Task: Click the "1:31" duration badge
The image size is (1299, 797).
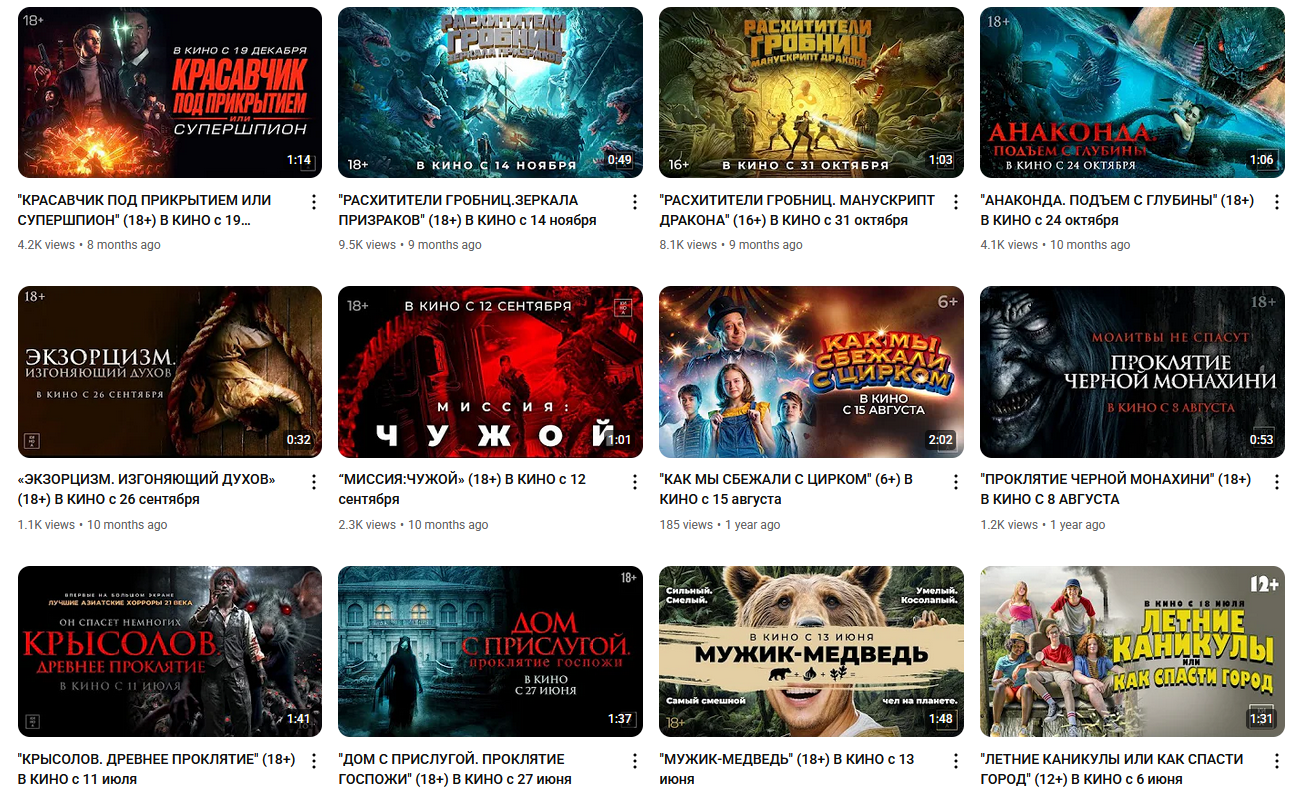Action: 1262,719
